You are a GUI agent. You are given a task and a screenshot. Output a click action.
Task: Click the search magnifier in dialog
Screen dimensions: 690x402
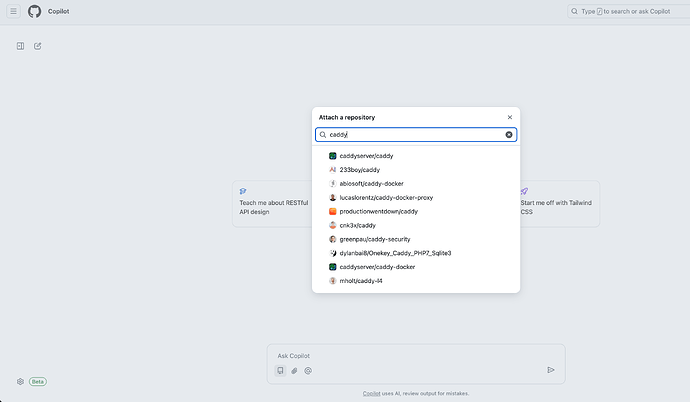point(323,135)
